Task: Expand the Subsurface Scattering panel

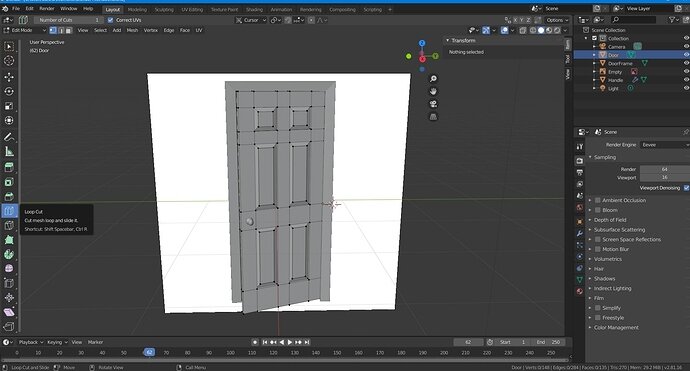Action: [619, 230]
